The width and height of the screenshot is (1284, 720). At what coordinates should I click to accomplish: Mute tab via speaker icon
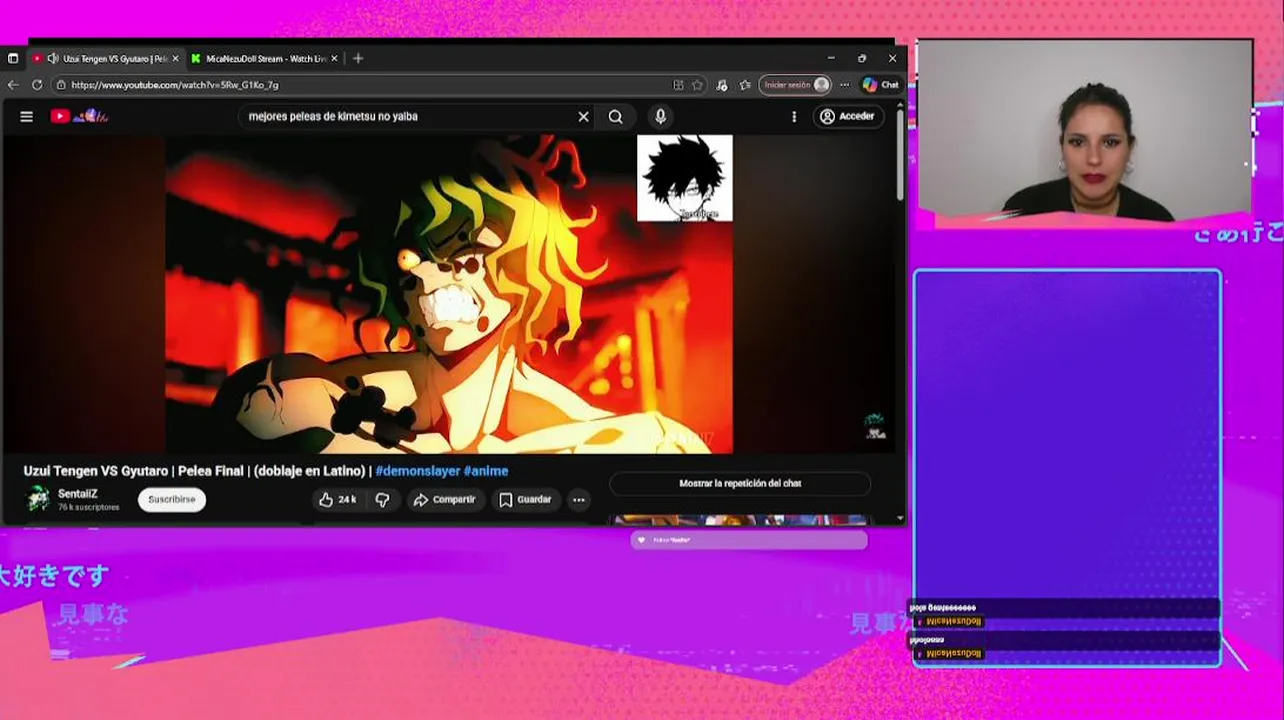[53, 59]
